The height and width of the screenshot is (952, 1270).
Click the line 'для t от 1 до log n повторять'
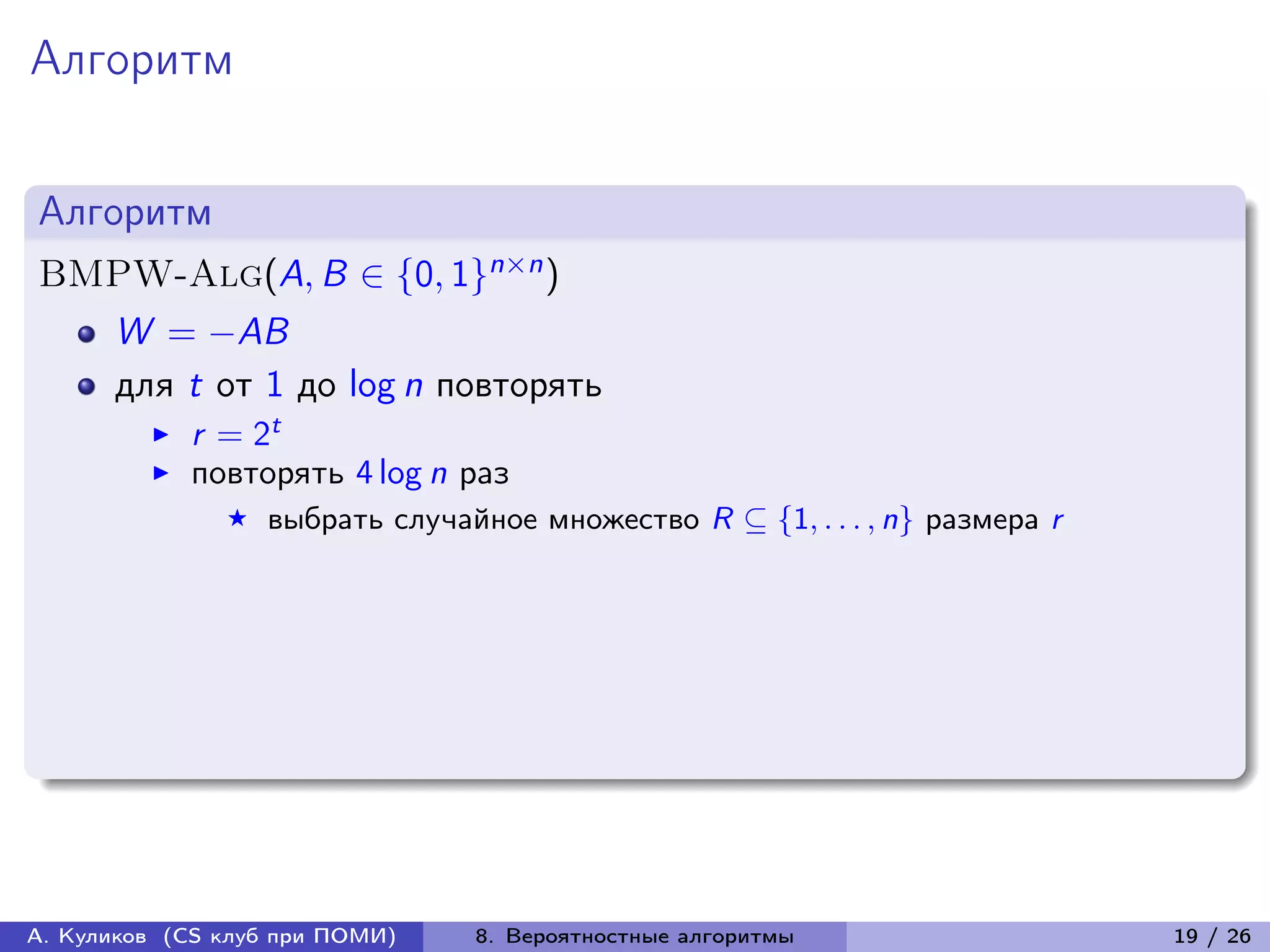click(x=358, y=386)
